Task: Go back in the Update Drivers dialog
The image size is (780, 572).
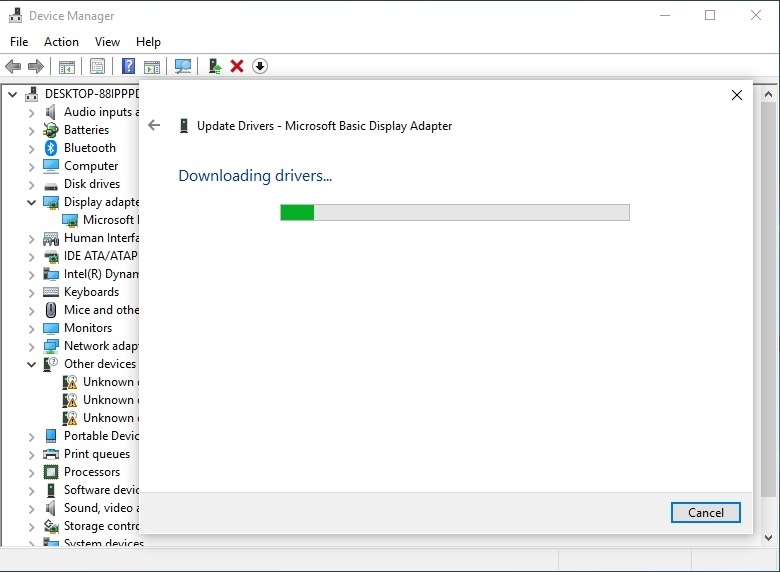Action: pos(154,125)
